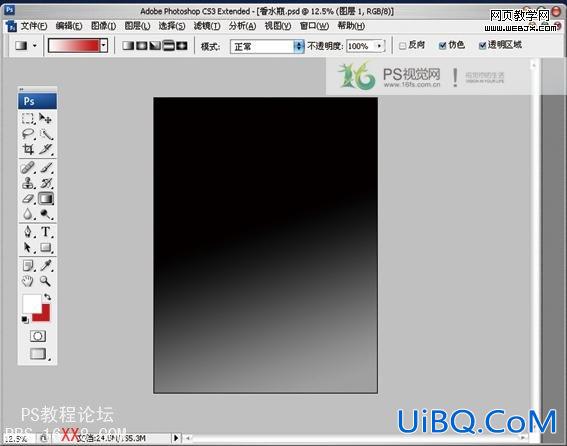Collapse the toolbox panel header
The height and width of the screenshot is (446, 567).
[x=37, y=89]
